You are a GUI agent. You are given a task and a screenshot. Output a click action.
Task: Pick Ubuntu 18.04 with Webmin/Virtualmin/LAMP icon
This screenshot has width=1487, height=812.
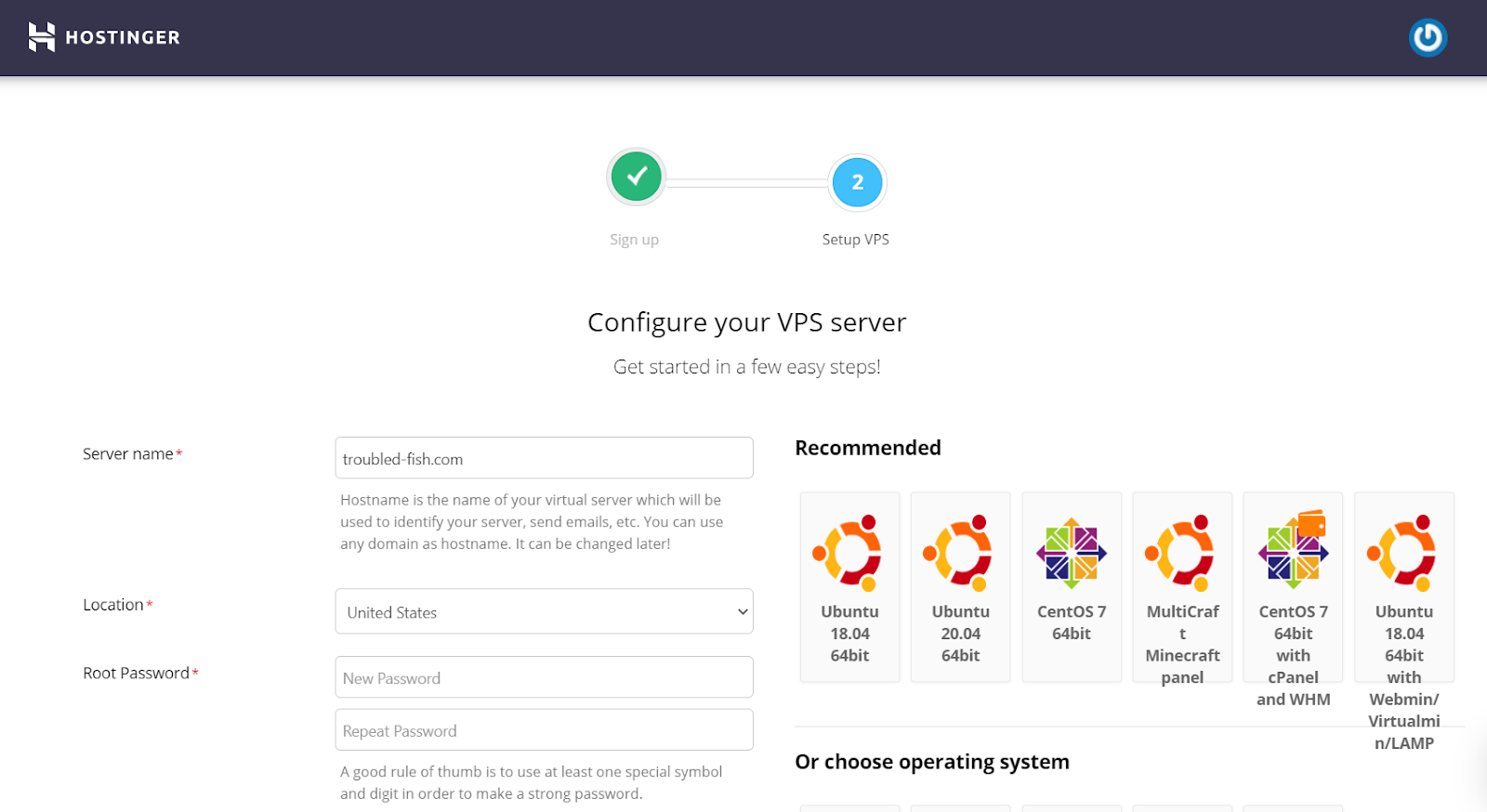1403,551
